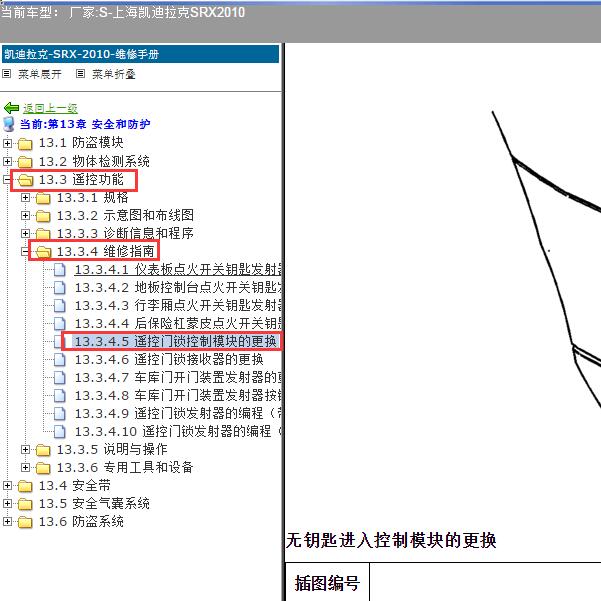Click the document icon of item 13.3.4.1
601x601 pixels.
[60, 269]
